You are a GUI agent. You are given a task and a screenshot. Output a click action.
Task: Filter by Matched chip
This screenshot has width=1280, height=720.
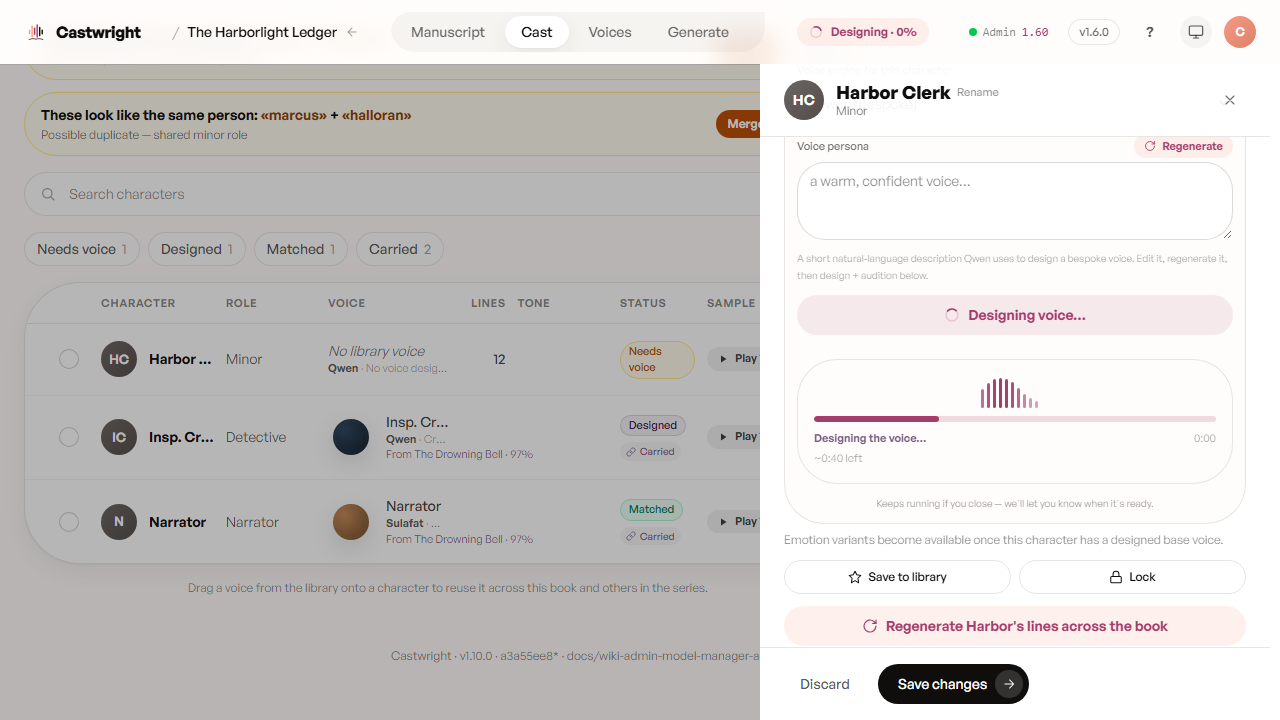pyautogui.click(x=301, y=249)
